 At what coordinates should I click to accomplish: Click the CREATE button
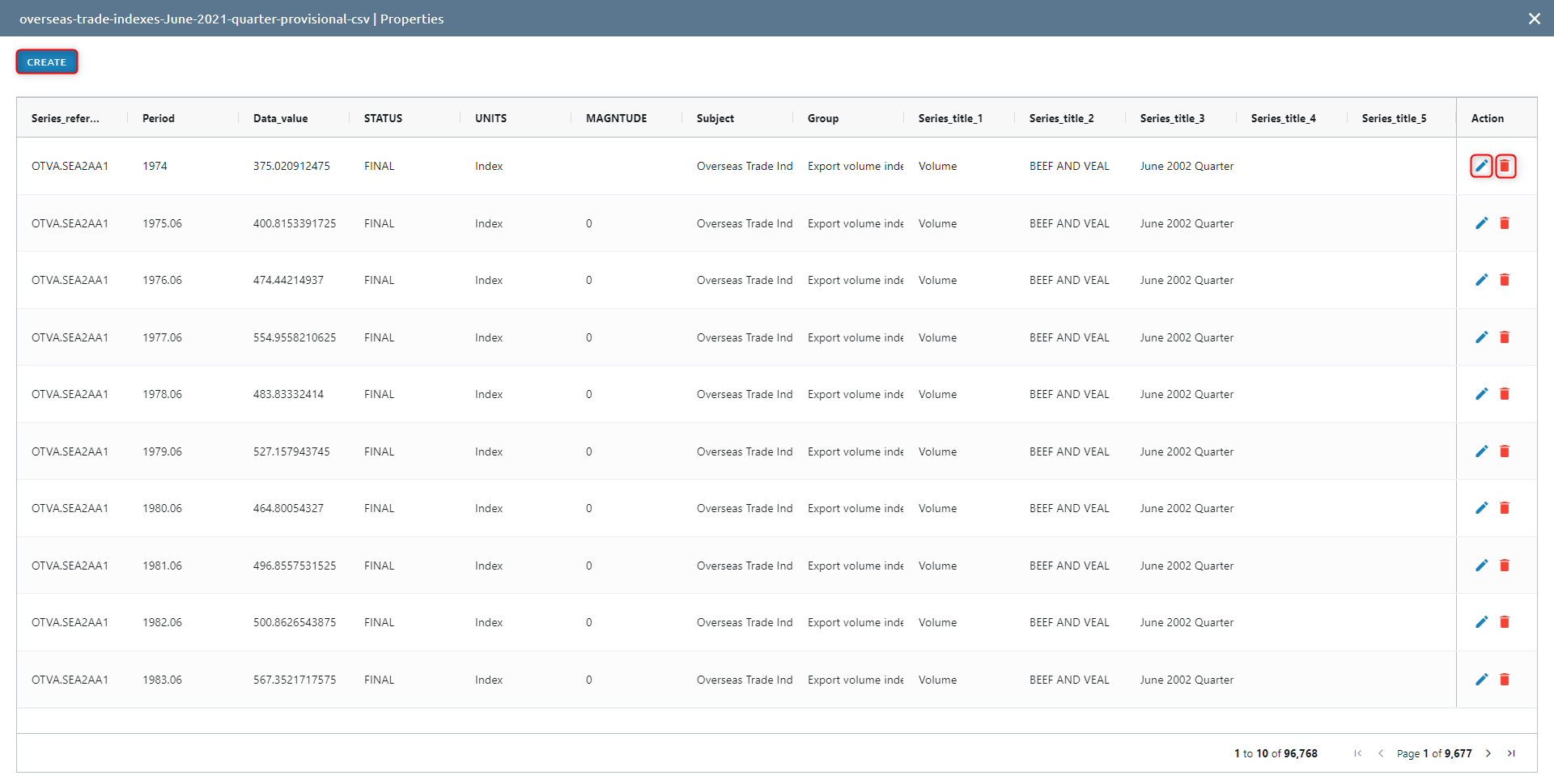[x=47, y=62]
